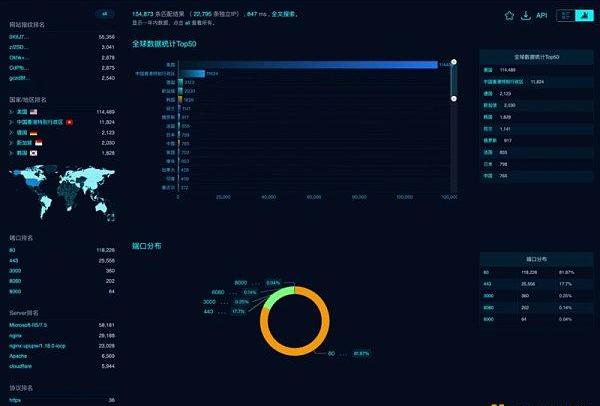
Task: Click the South Korea flag icon
Action: pos(32,152)
